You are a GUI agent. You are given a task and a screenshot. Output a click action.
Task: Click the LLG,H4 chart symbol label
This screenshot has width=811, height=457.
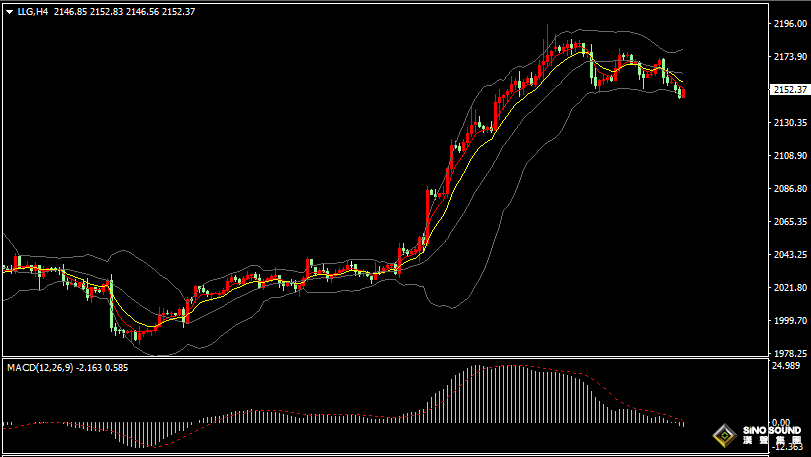point(32,12)
